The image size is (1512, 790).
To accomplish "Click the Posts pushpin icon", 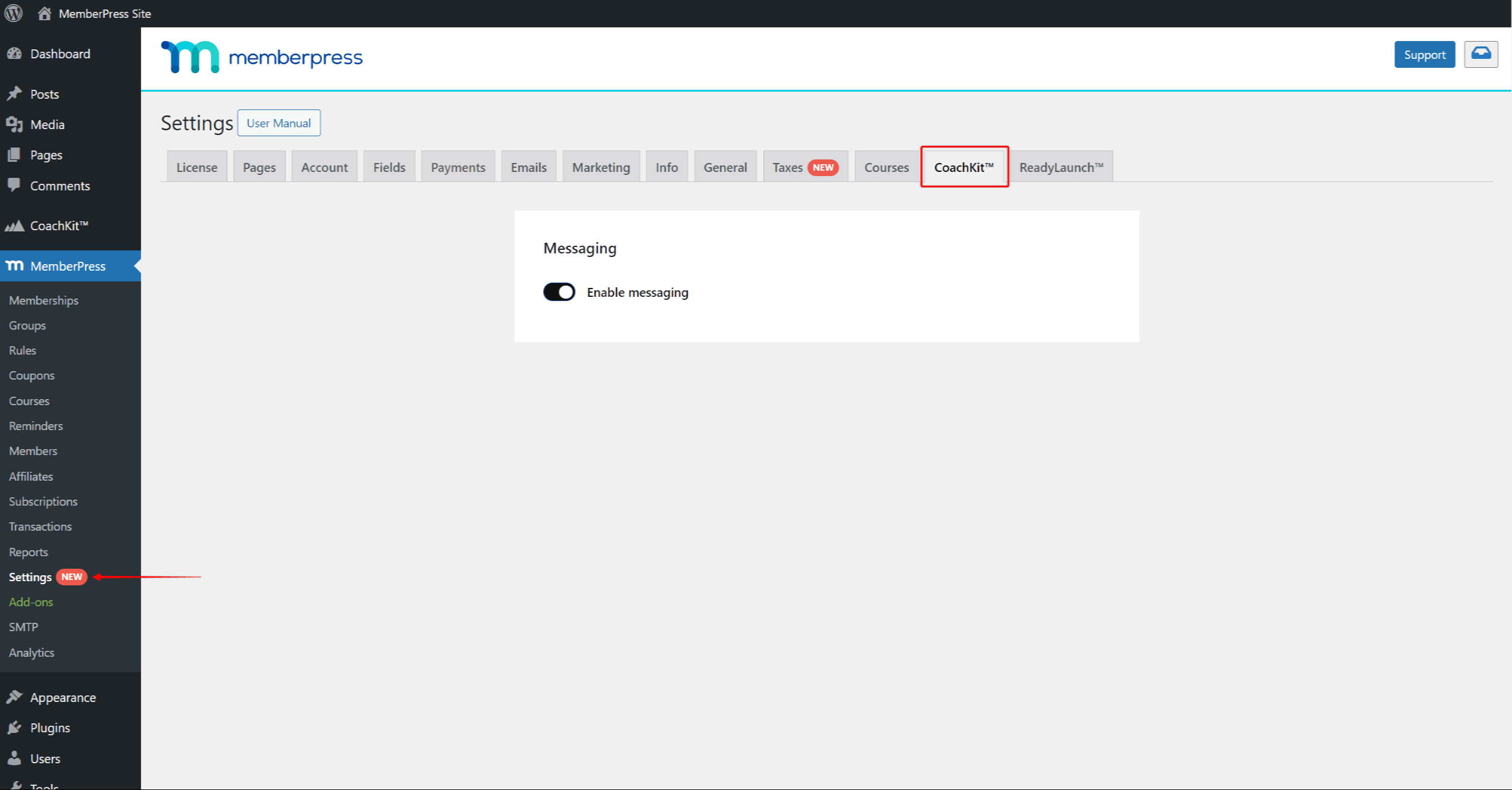I will point(14,94).
